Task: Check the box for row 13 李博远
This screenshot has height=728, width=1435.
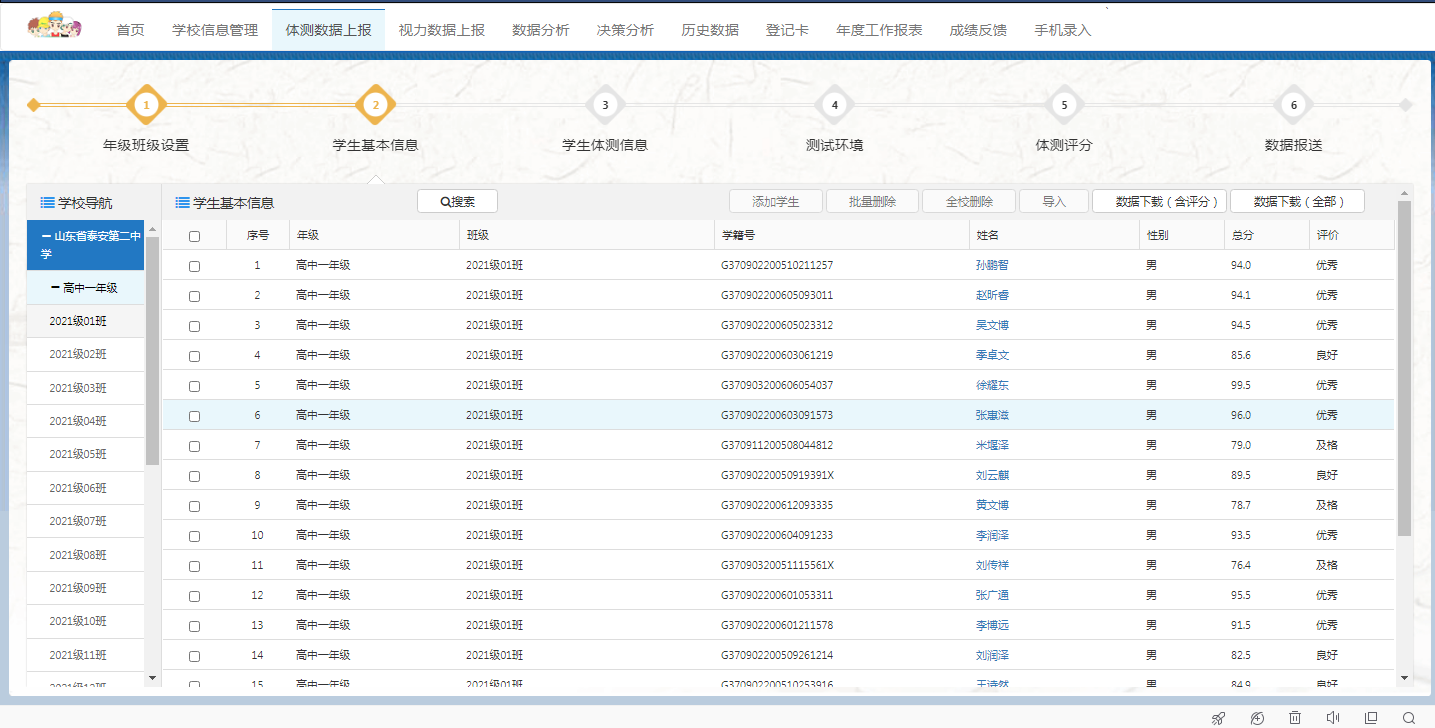Action: [x=194, y=626]
